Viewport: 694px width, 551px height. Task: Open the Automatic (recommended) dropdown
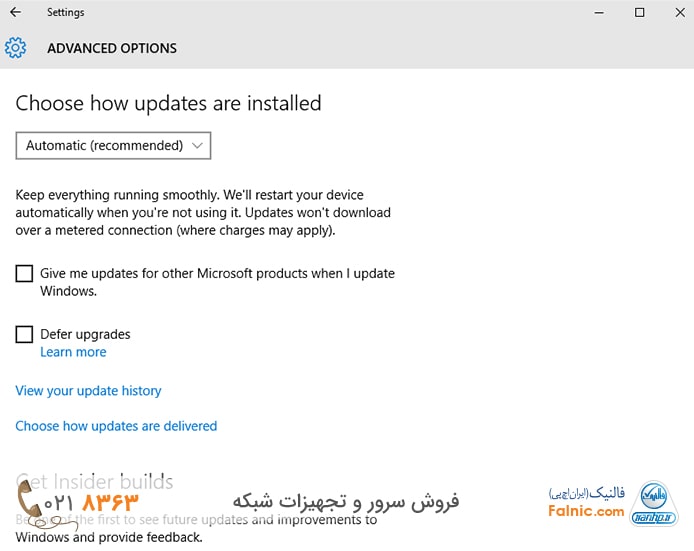coord(113,146)
